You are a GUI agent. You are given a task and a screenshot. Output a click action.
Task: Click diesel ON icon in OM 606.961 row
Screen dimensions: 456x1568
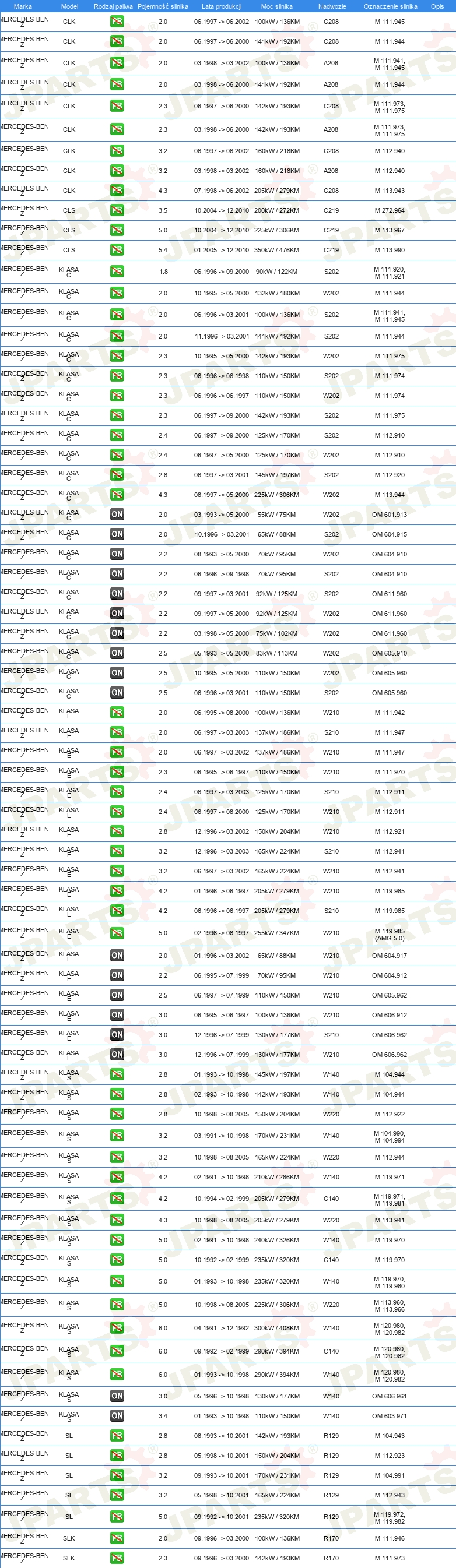click(x=117, y=1396)
